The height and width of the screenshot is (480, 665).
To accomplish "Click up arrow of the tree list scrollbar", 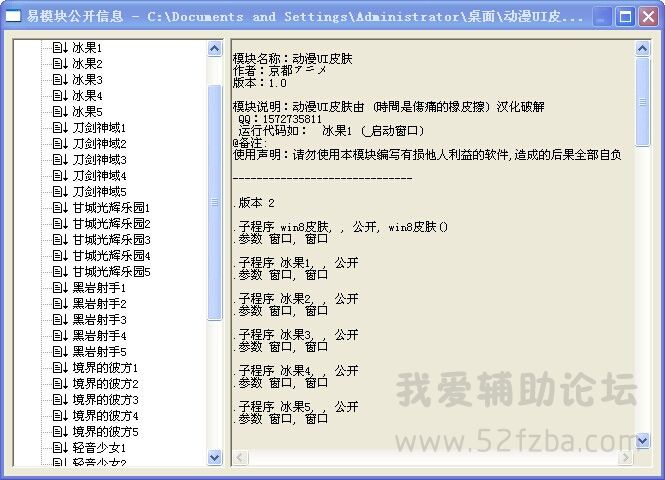I will (215, 49).
